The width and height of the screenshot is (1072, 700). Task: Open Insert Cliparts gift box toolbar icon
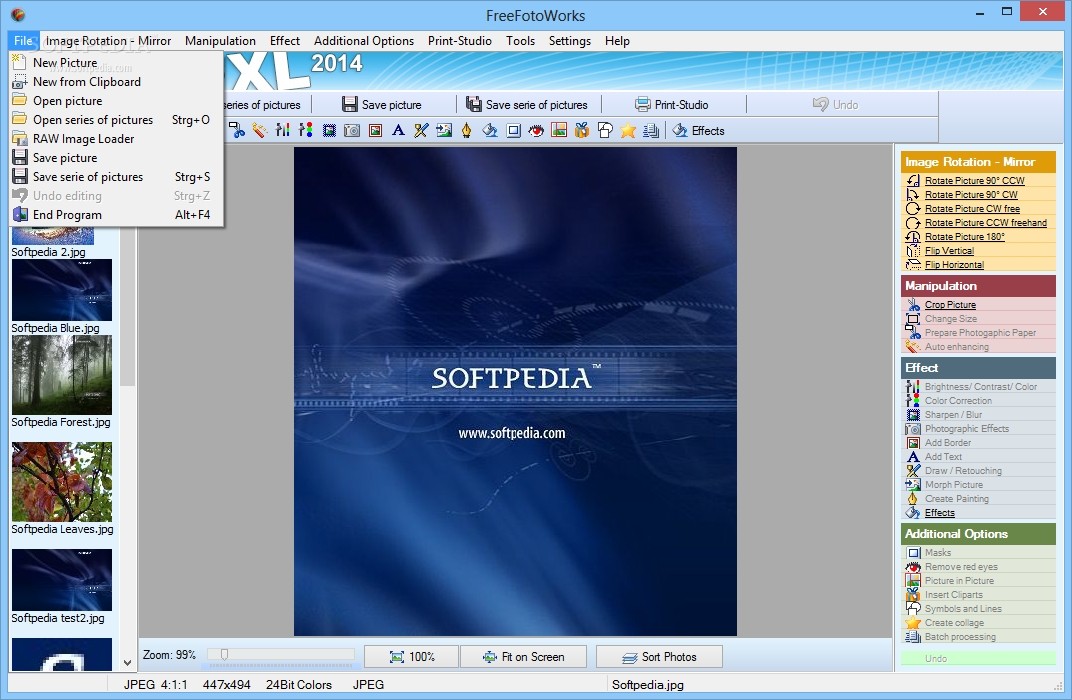coord(582,130)
